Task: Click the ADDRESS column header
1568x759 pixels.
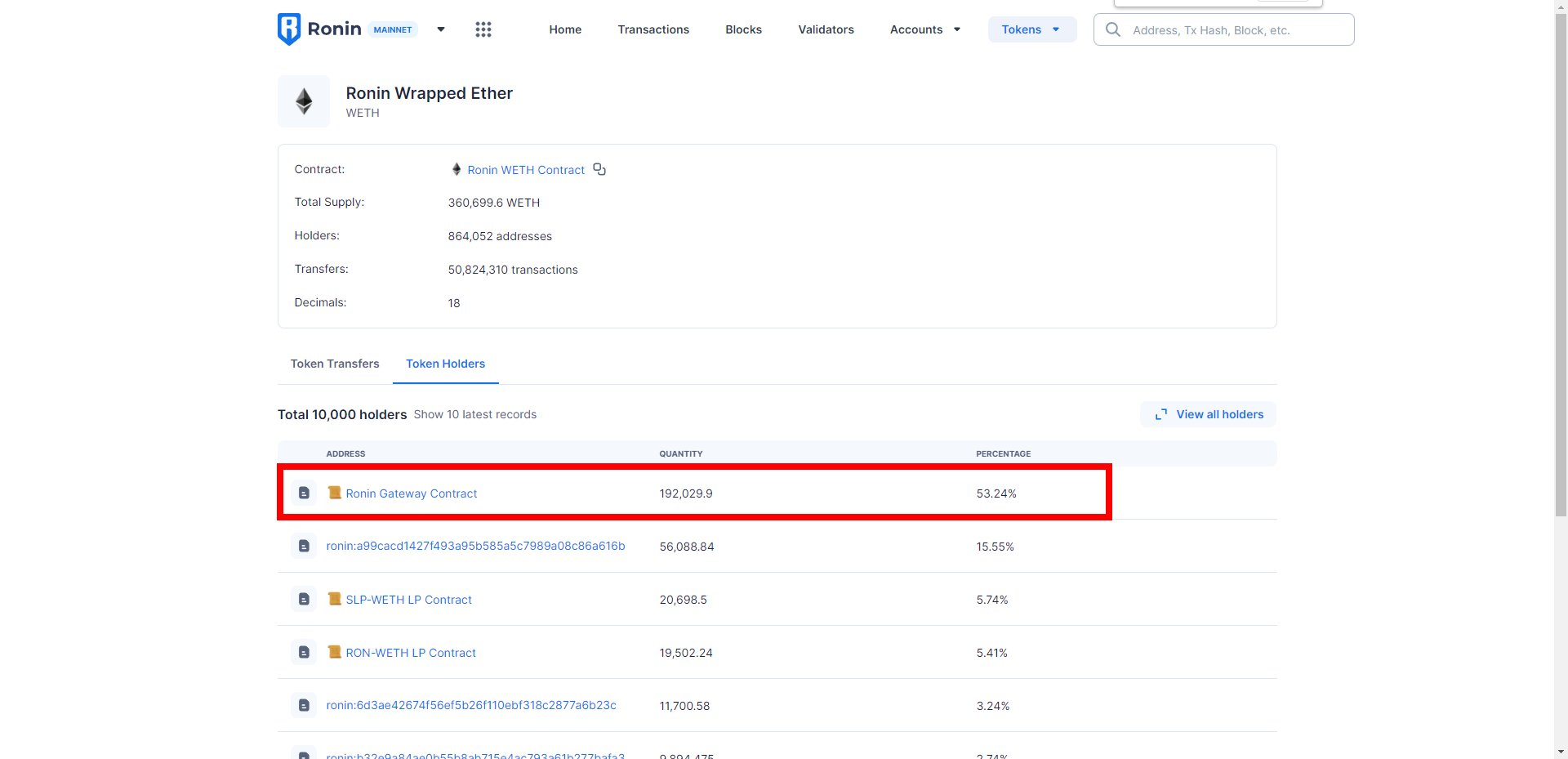Action: [345, 453]
